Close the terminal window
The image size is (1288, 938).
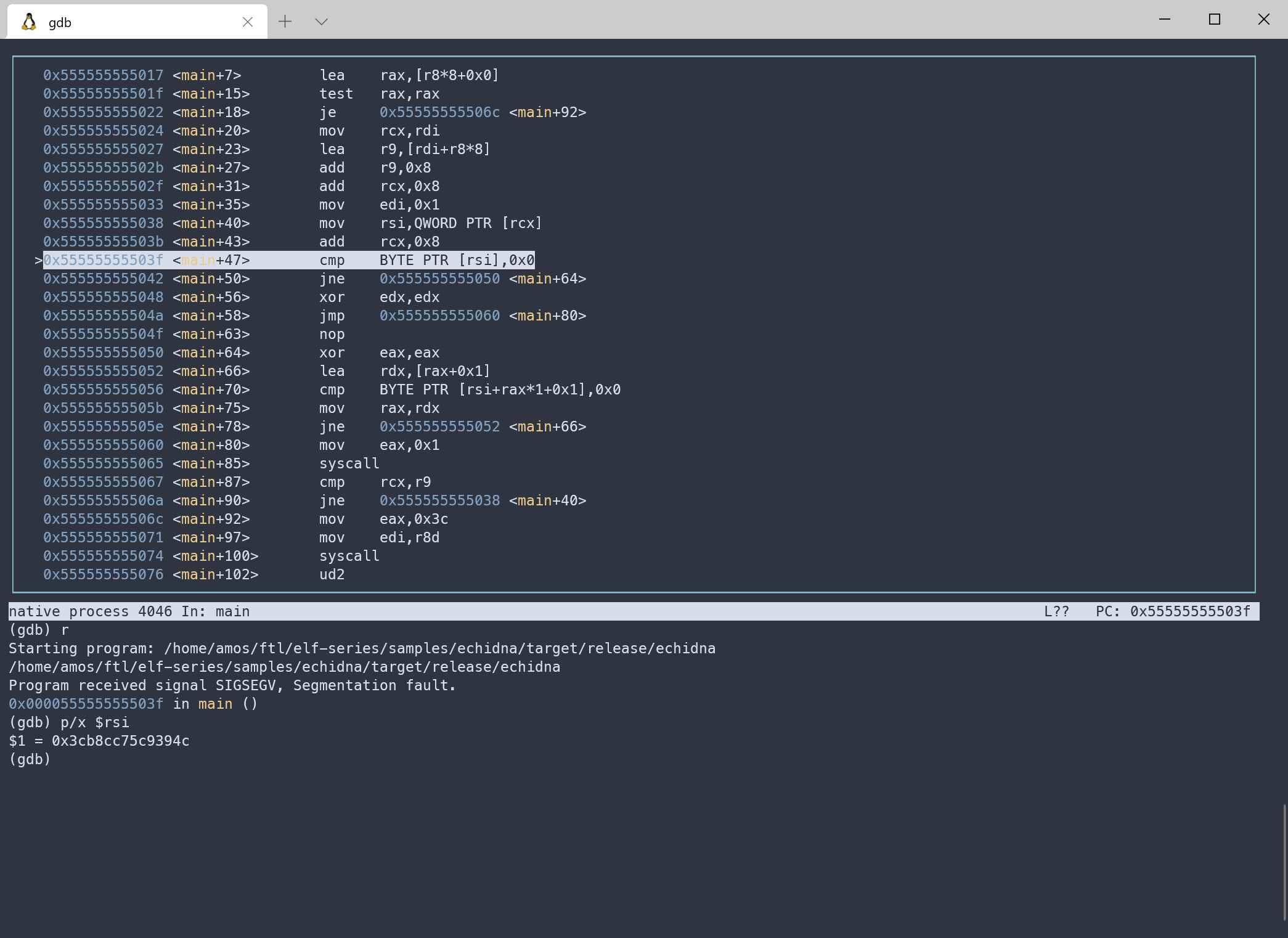tap(1263, 19)
